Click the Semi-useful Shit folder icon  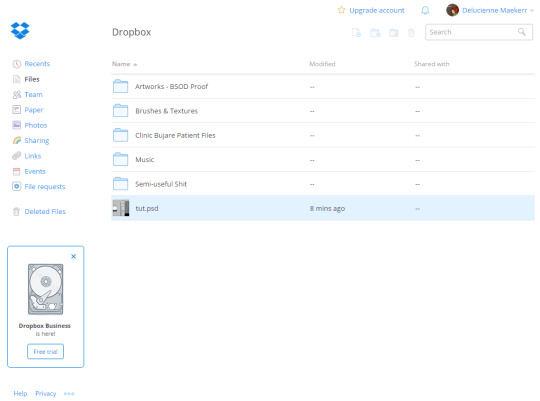click(121, 184)
